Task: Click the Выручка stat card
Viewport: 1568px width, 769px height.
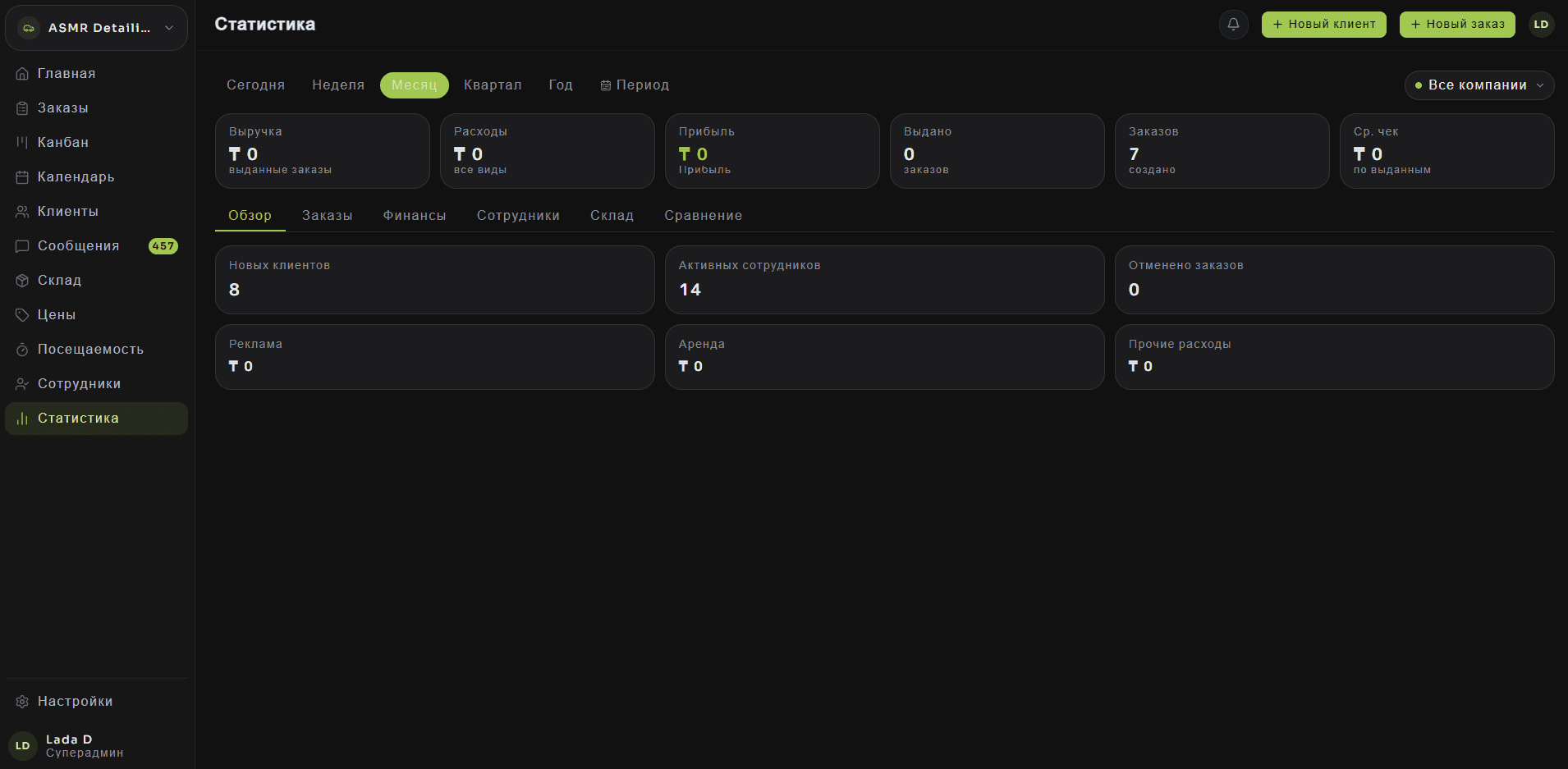Action: [323, 151]
